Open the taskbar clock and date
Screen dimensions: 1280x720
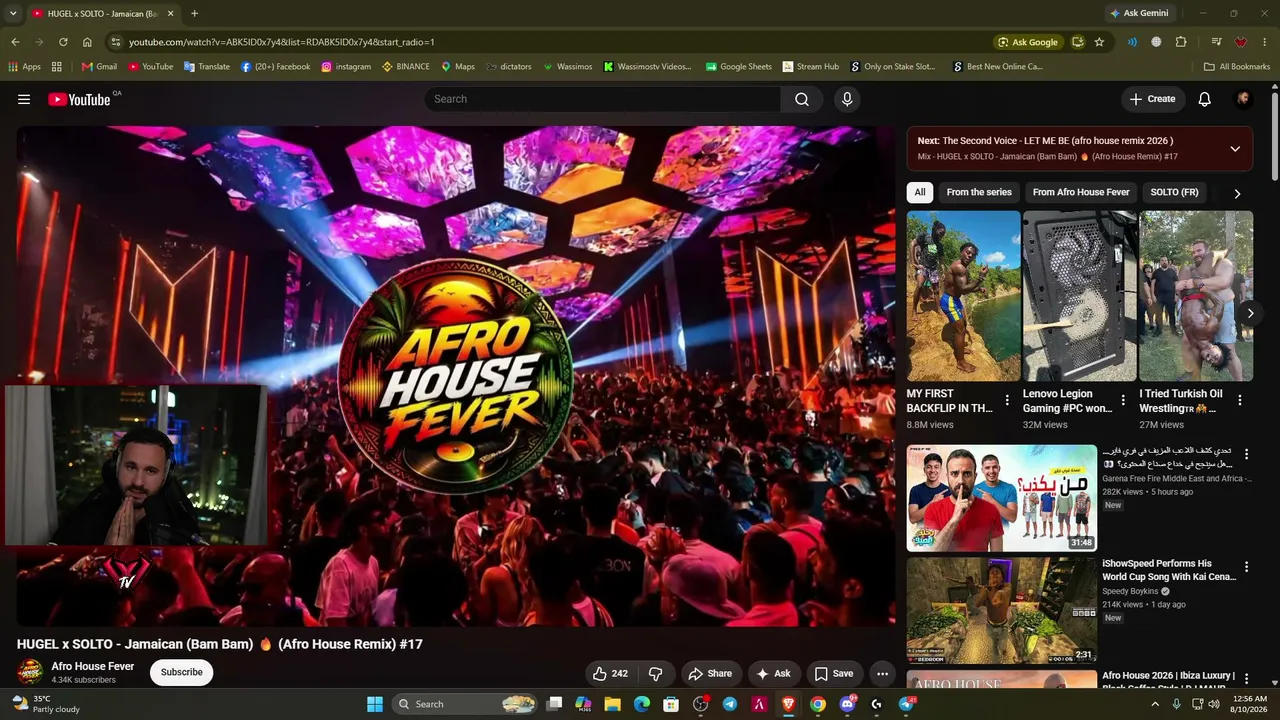pyautogui.click(x=1250, y=704)
